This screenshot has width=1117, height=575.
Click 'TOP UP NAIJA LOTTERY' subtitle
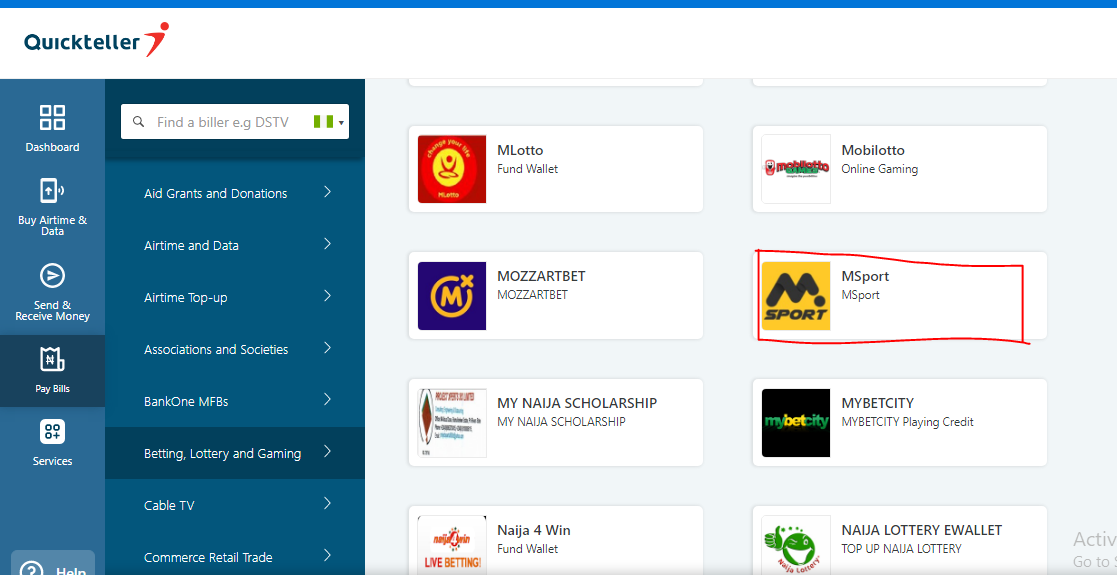pos(901,549)
